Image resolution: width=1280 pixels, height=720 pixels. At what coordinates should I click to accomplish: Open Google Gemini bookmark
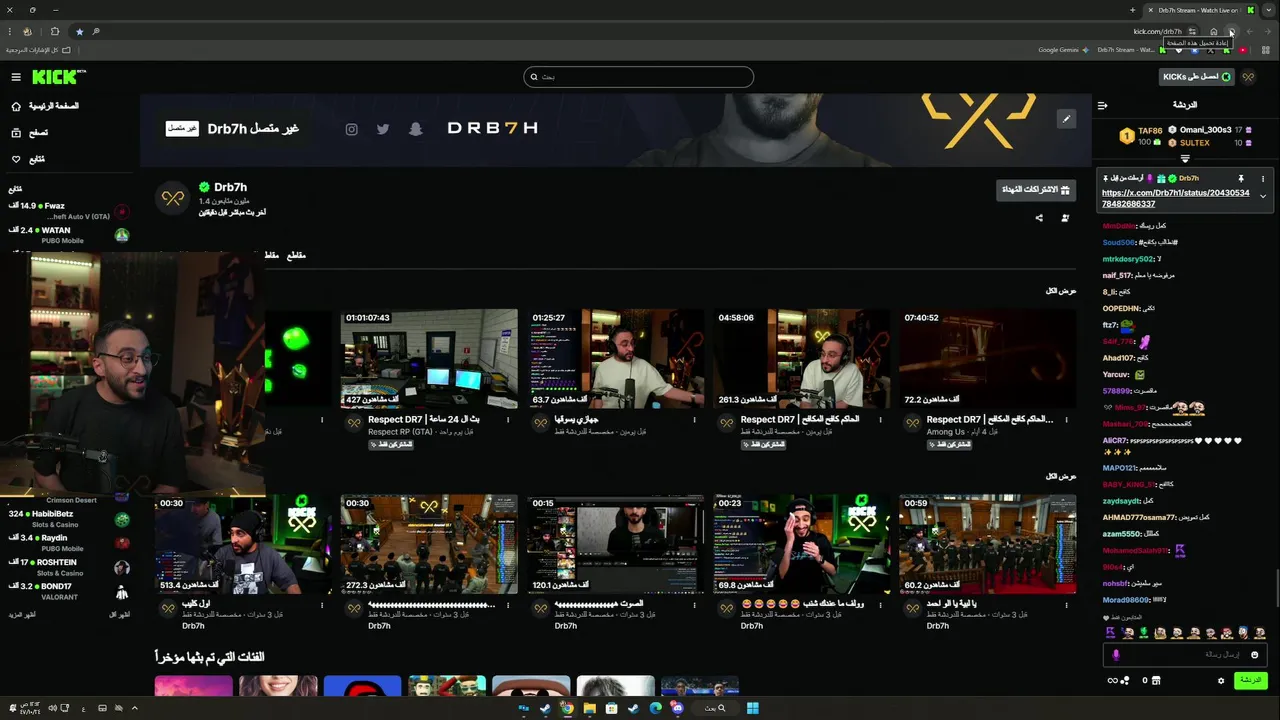tap(1064, 50)
